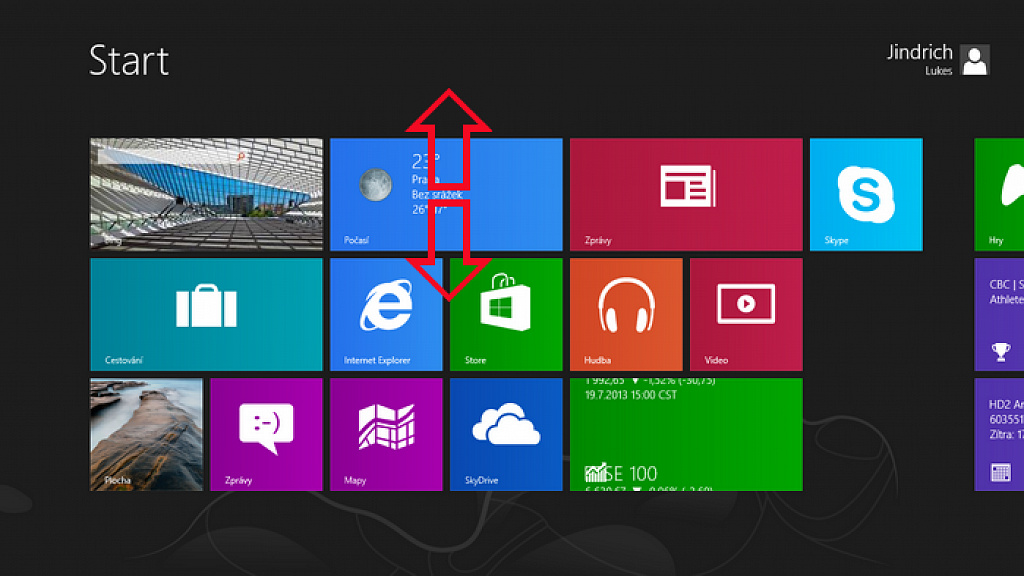Open the Plocha desktop tile

point(146,434)
